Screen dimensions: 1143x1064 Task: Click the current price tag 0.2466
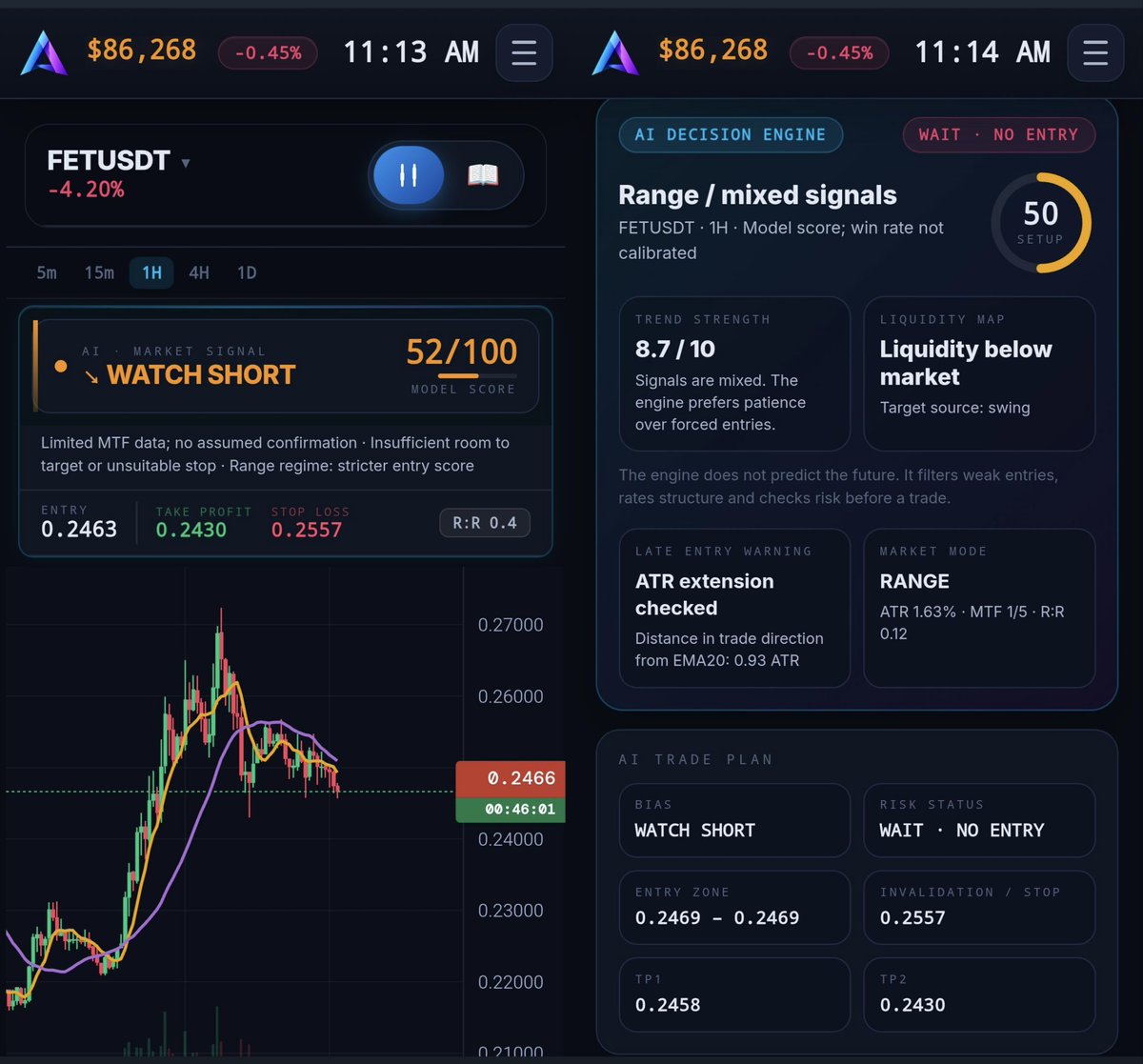pyautogui.click(x=511, y=778)
